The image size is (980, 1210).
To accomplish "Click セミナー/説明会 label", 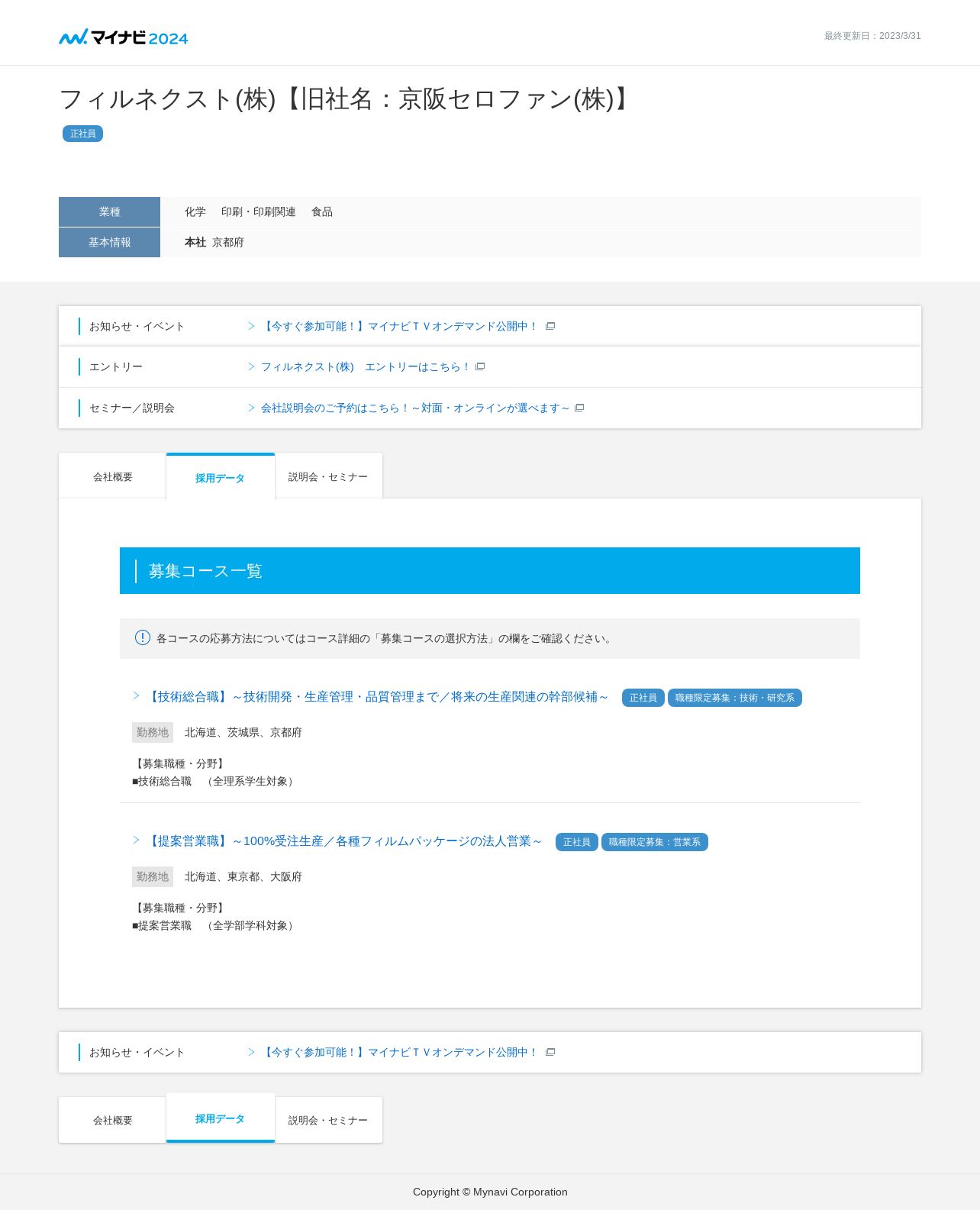I will click(132, 408).
